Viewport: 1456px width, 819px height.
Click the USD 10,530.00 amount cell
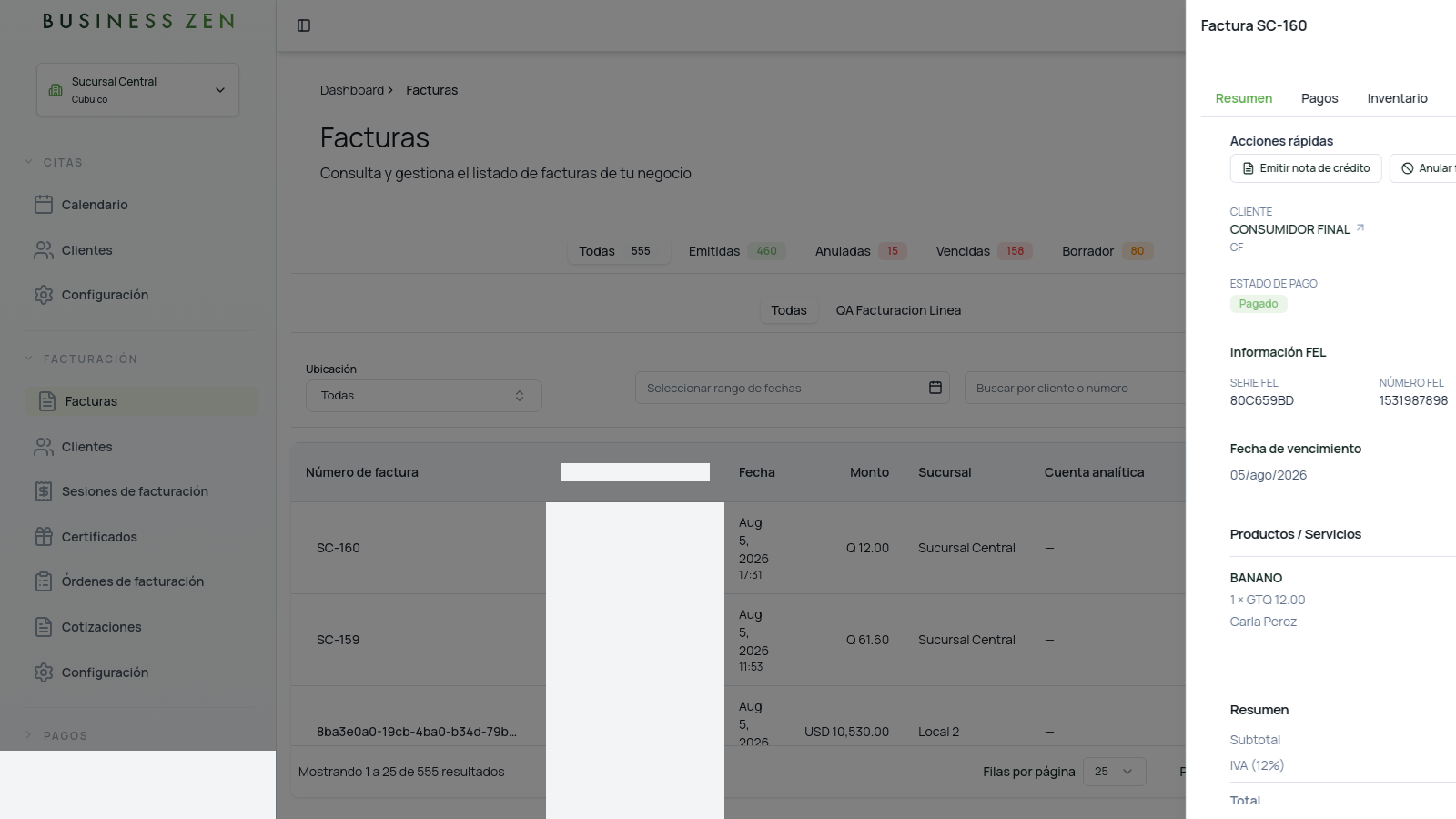tap(846, 732)
